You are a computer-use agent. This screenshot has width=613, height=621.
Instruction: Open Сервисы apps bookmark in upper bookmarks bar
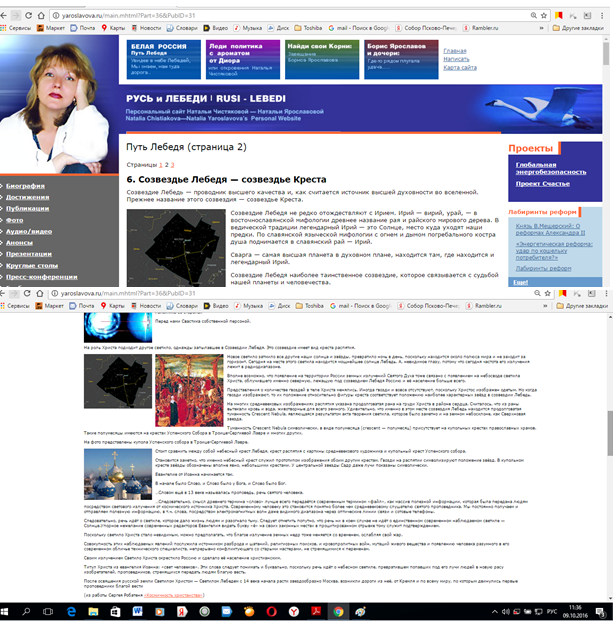click(15, 28)
